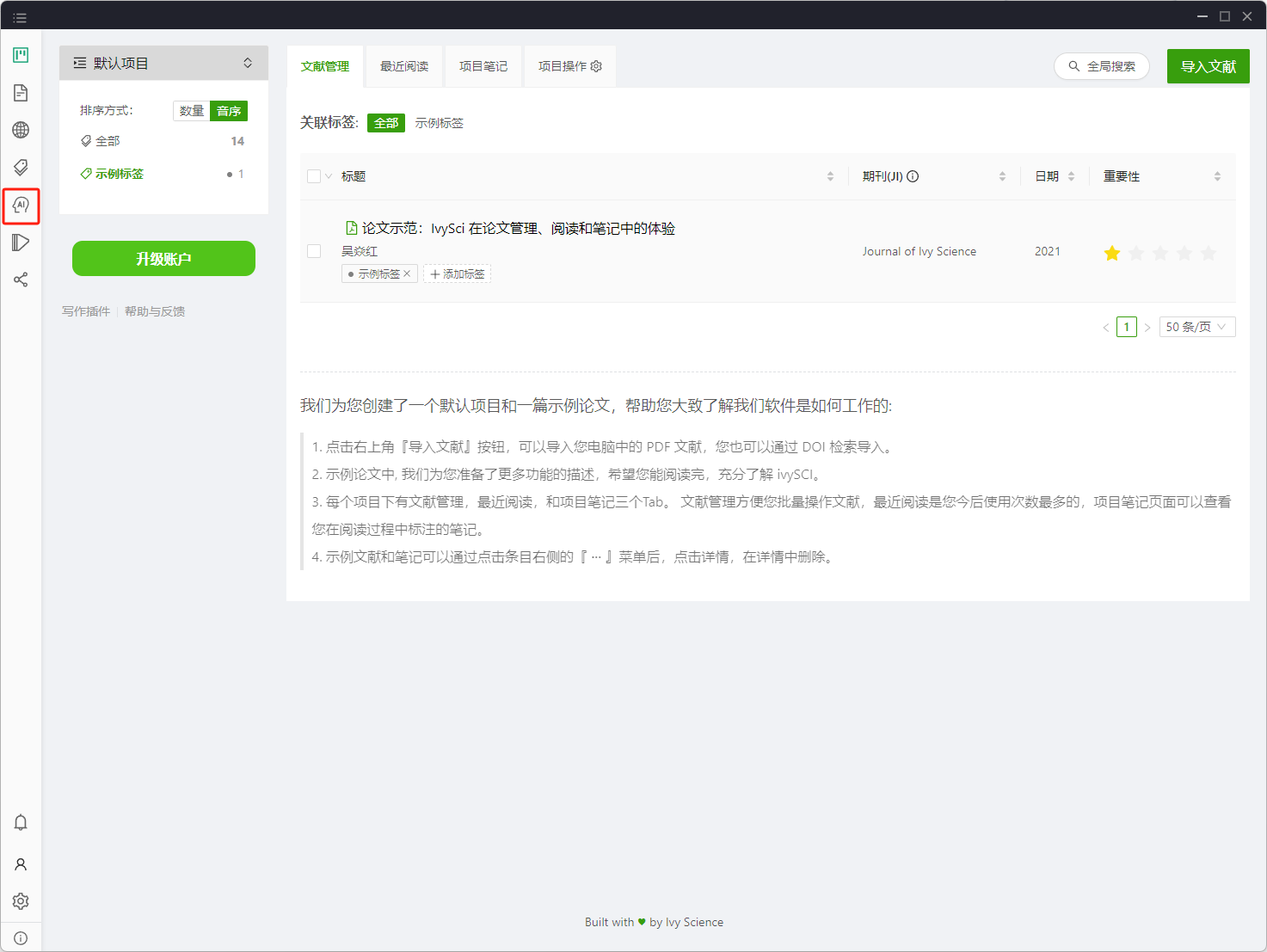Go to next page arrow
The width and height of the screenshot is (1267, 952).
click(1147, 327)
